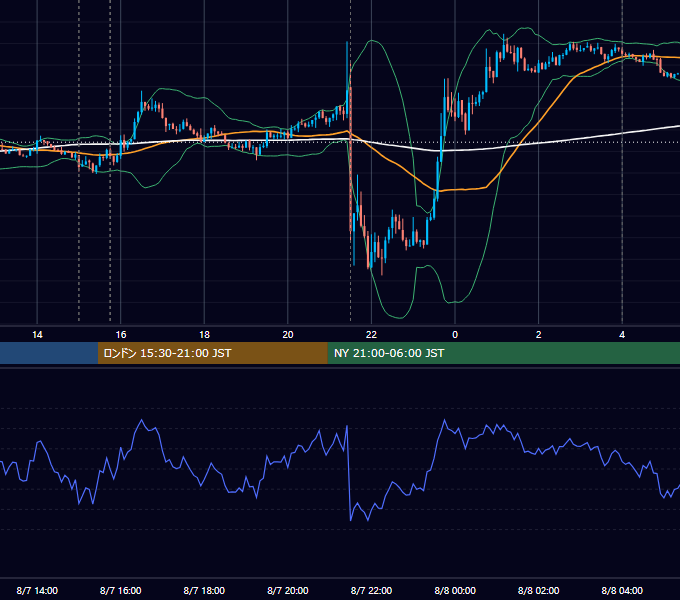This screenshot has width=680, height=600.
Task: Click the hour label 2 on chart axis
Action: coord(539,335)
